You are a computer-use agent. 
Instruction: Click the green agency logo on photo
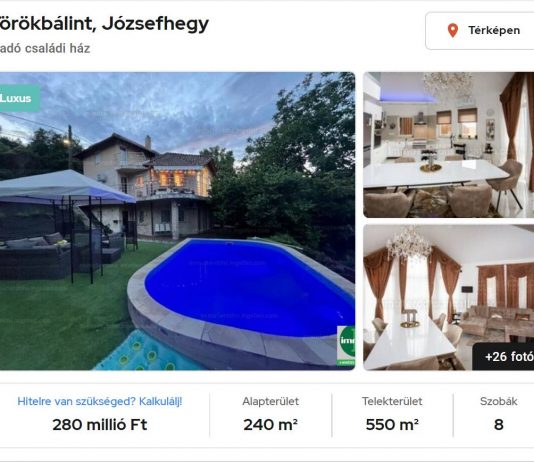tap(346, 345)
